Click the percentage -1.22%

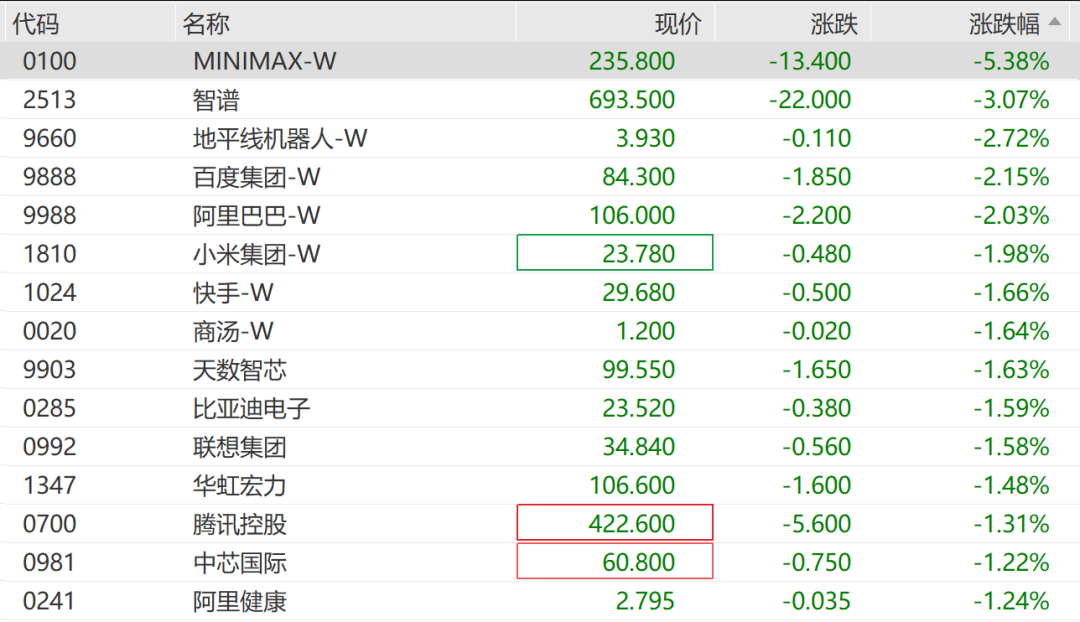pyautogui.click(x=1011, y=563)
